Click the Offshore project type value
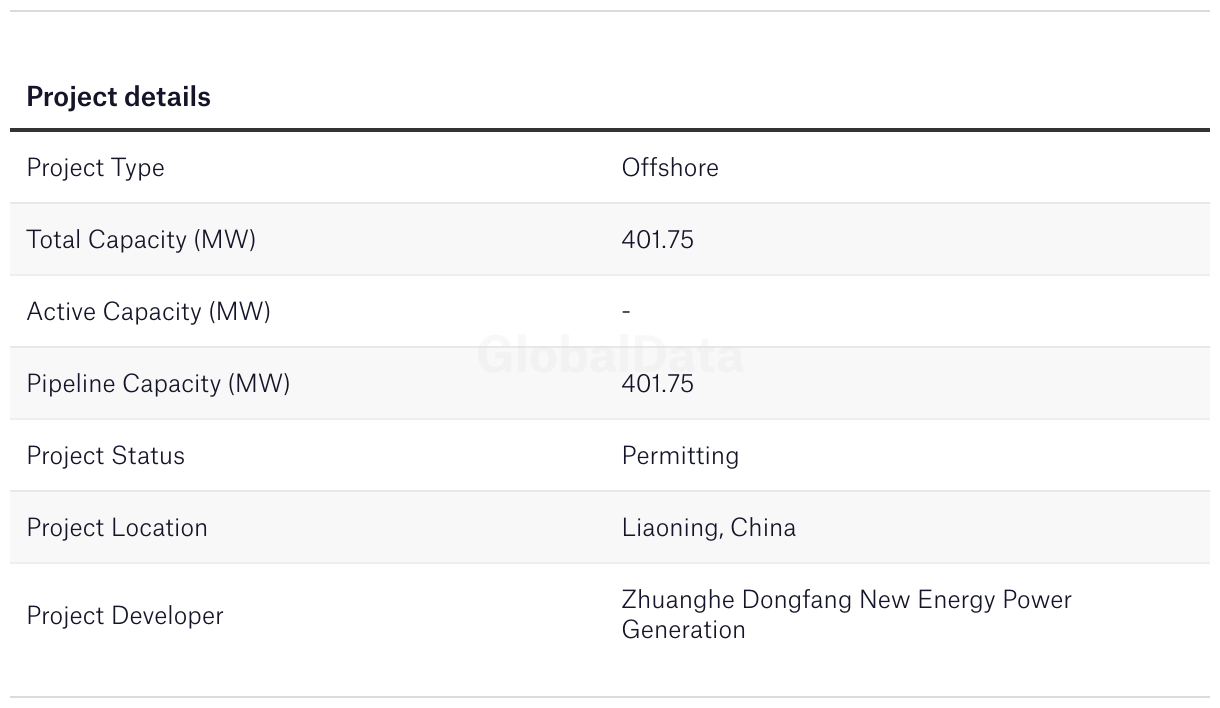Viewport: 1220px width, 708px height. pyautogui.click(x=670, y=168)
